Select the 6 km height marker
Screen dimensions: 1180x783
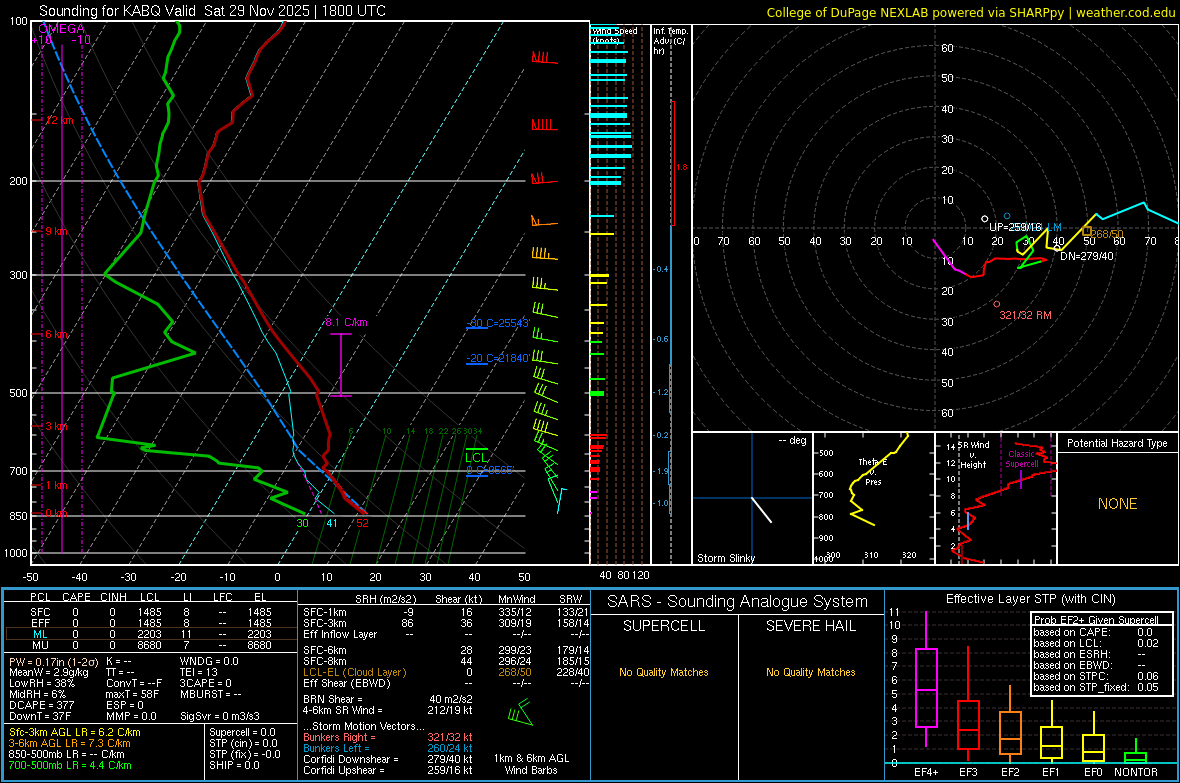56,334
